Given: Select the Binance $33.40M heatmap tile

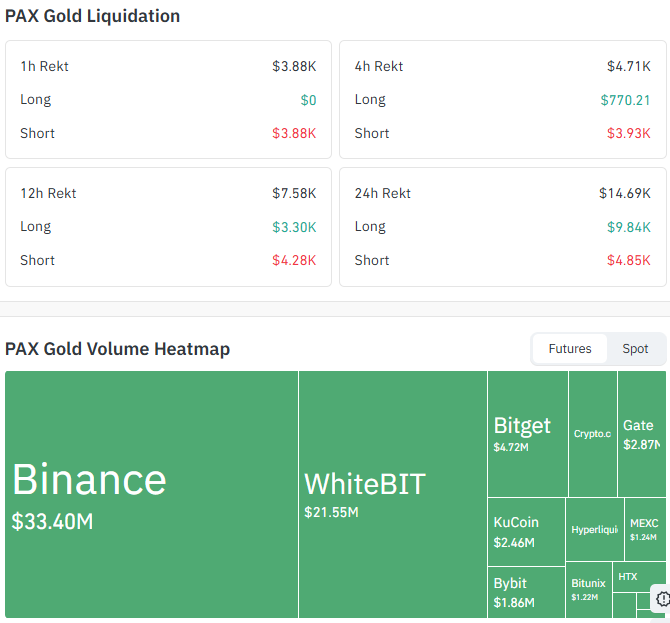Looking at the screenshot, I should tap(151, 494).
